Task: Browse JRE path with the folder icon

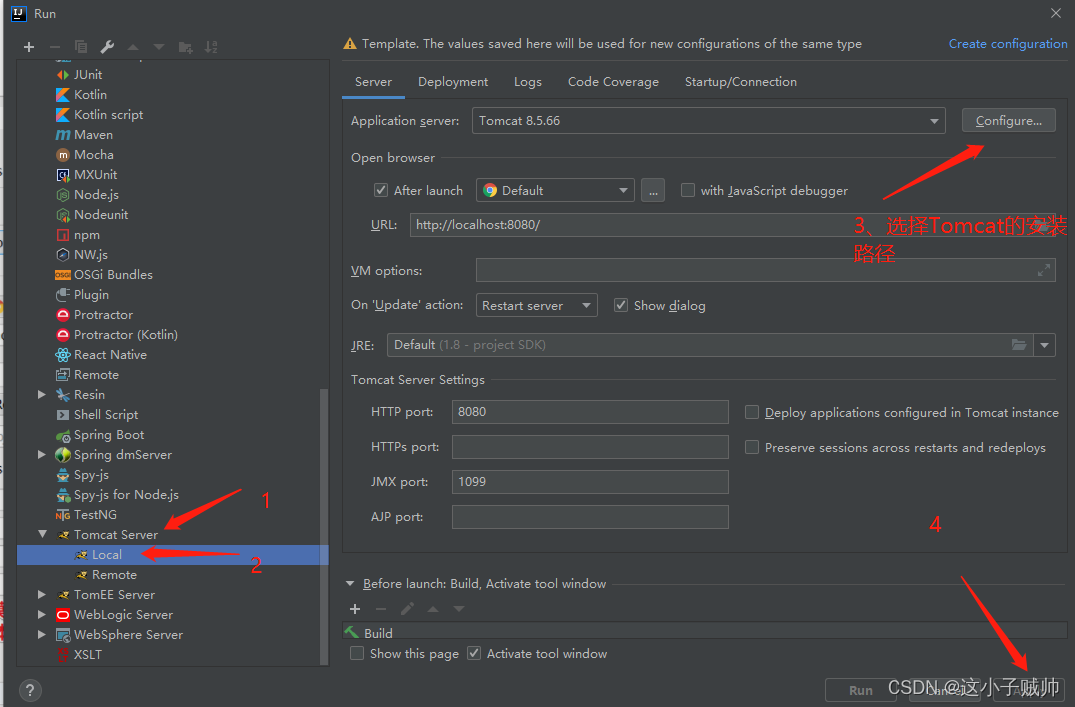Action: click(x=1019, y=345)
